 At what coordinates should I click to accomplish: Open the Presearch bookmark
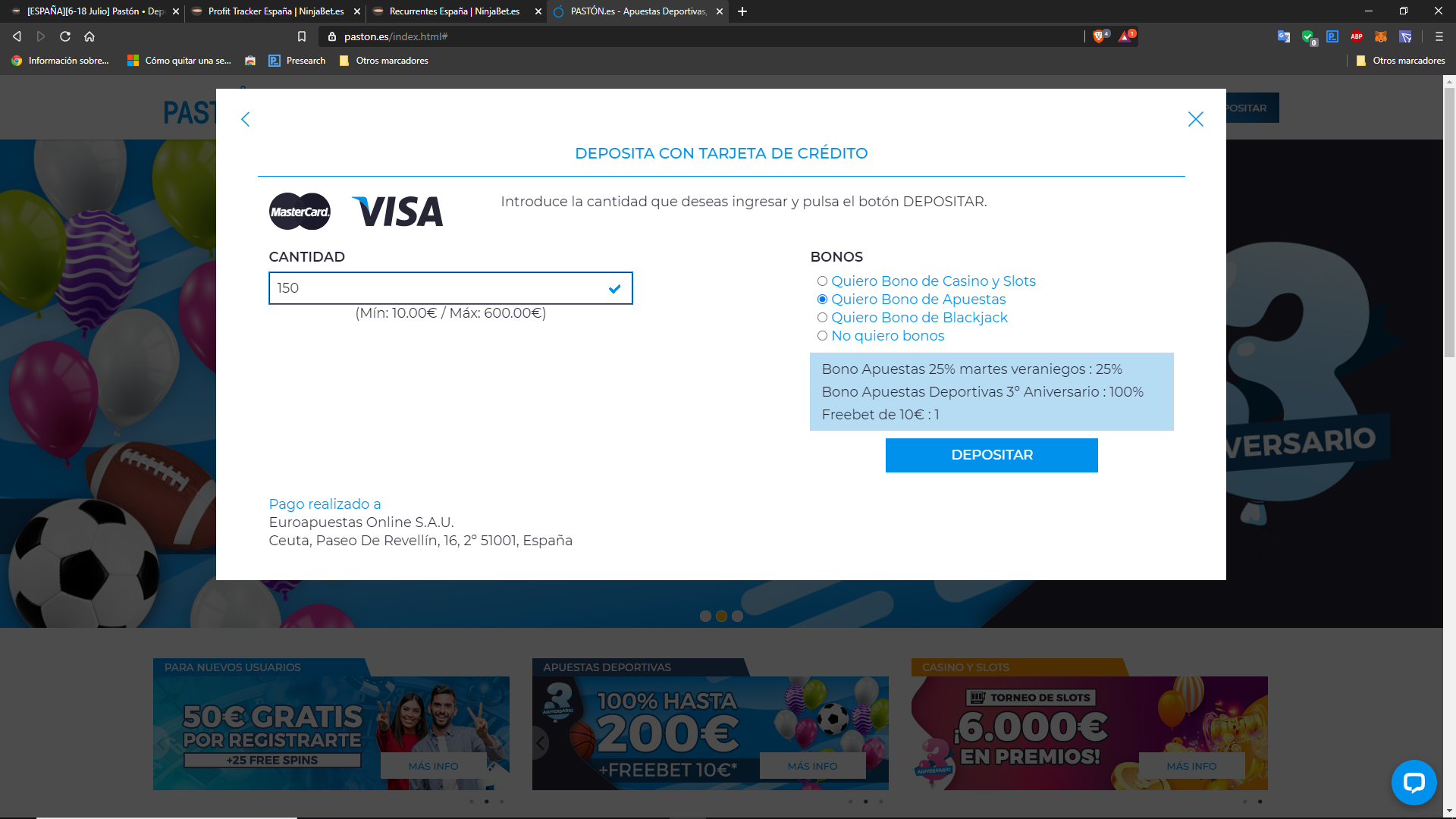click(x=297, y=61)
